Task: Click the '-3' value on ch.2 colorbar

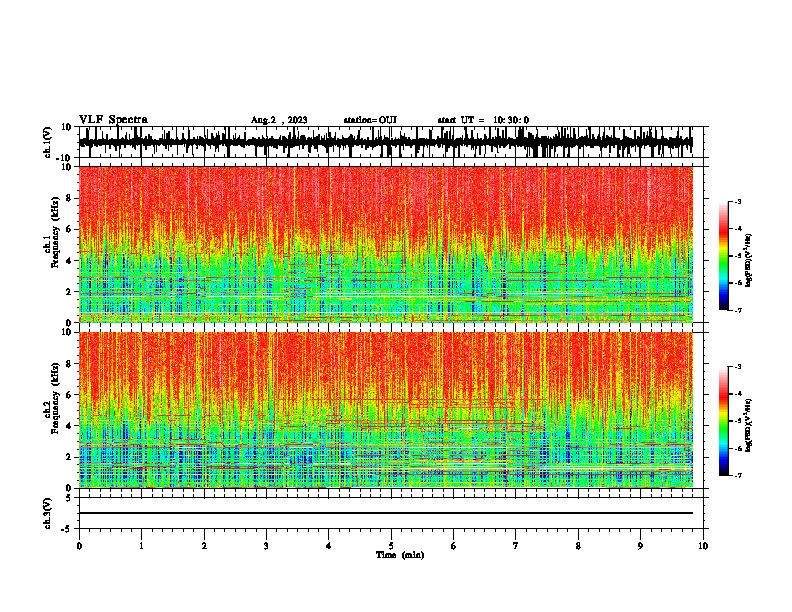Action: point(737,367)
